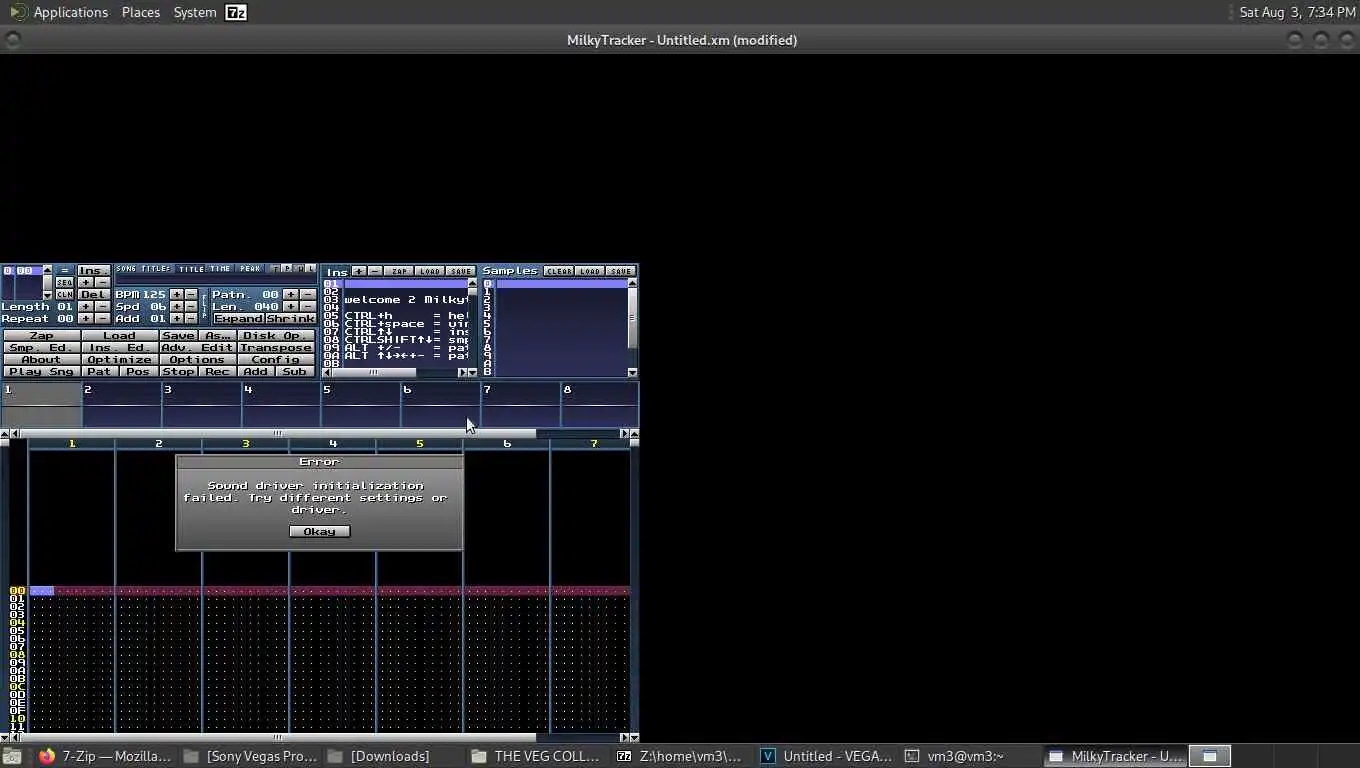Click the Ins panel SAVE button
This screenshot has height=768, width=1360.
(x=460, y=271)
